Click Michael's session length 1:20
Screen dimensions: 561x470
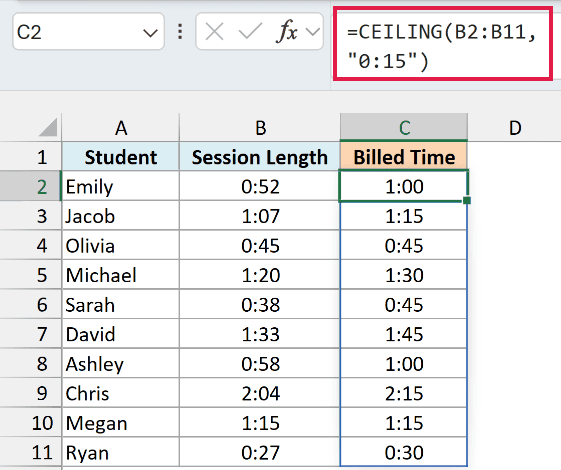pos(260,275)
